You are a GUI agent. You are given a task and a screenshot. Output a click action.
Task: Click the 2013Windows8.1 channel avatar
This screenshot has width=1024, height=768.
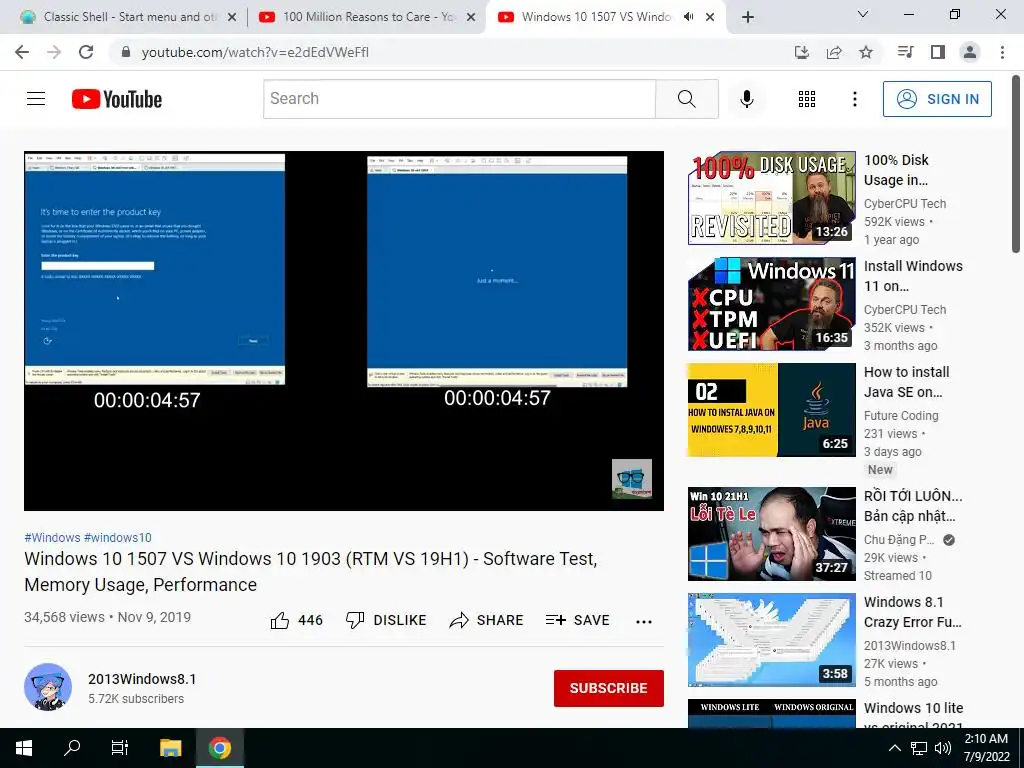tap(48, 687)
